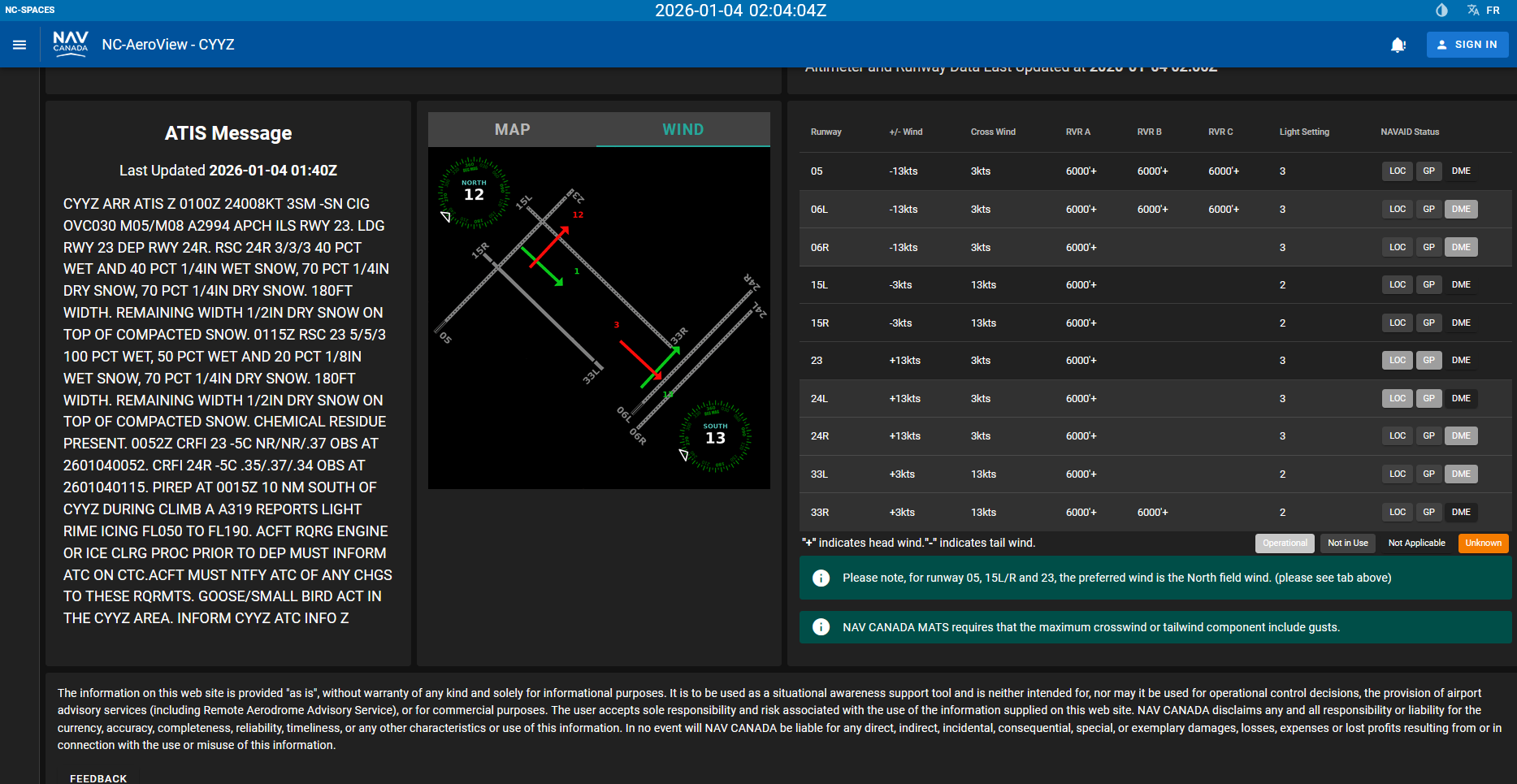
Task: Click the Cross Wind column header
Action: click(x=992, y=132)
